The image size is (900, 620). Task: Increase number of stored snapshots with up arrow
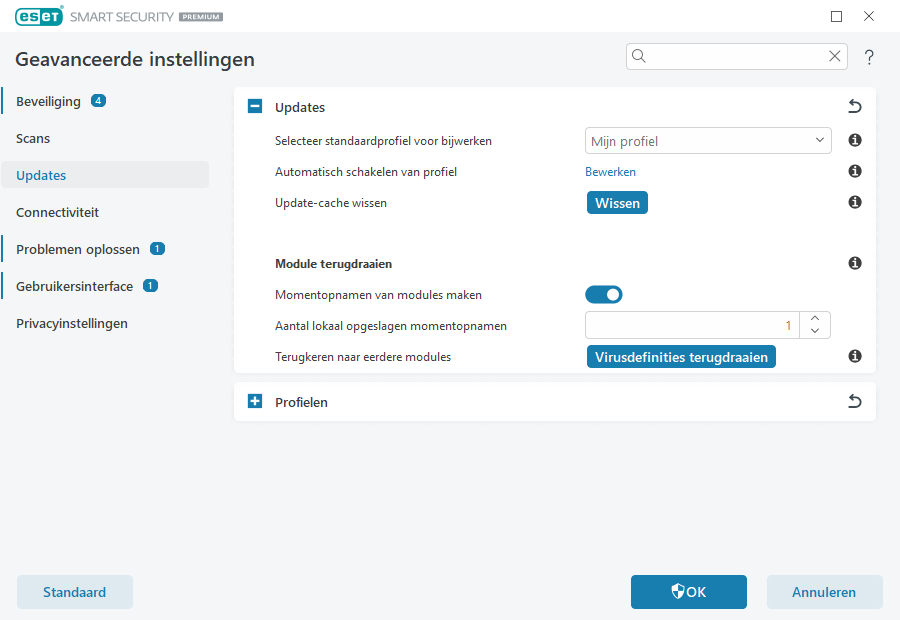(815, 319)
